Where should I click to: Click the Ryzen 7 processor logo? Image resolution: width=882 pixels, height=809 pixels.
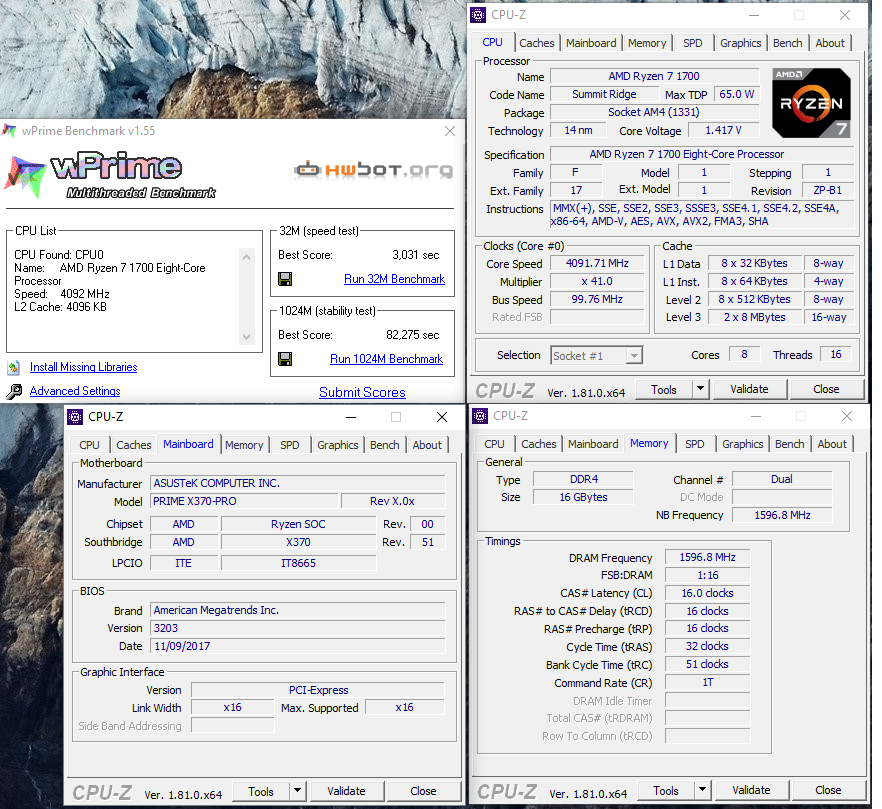(811, 103)
